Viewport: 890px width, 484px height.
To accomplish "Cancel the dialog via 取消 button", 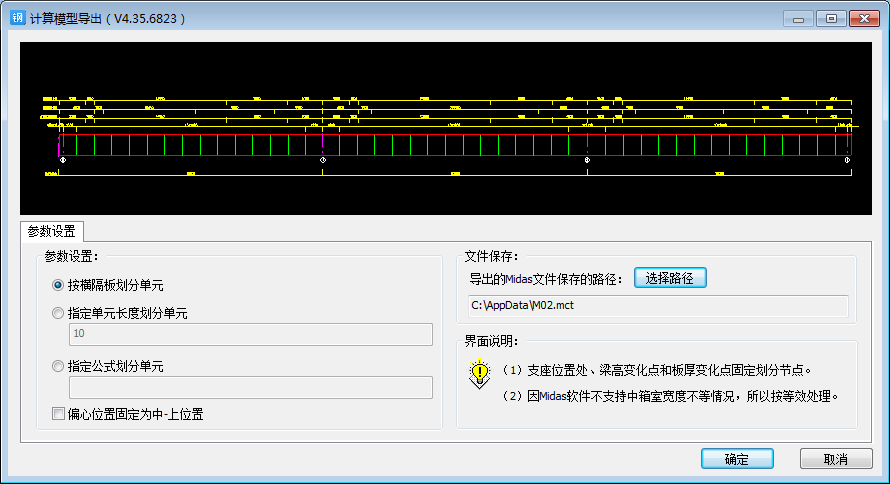I will (x=836, y=459).
